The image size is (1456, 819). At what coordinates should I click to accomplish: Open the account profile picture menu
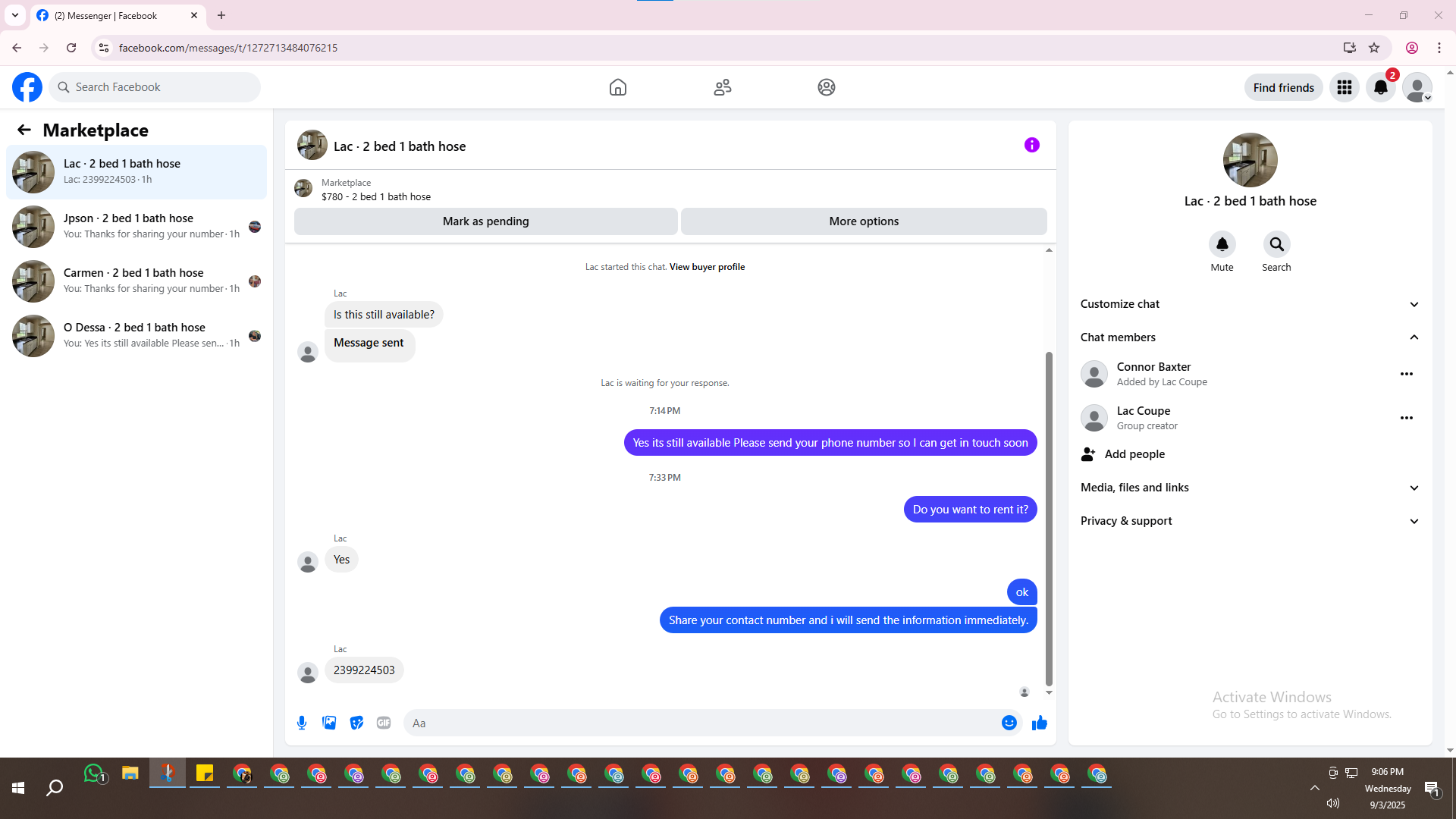pos(1417,87)
